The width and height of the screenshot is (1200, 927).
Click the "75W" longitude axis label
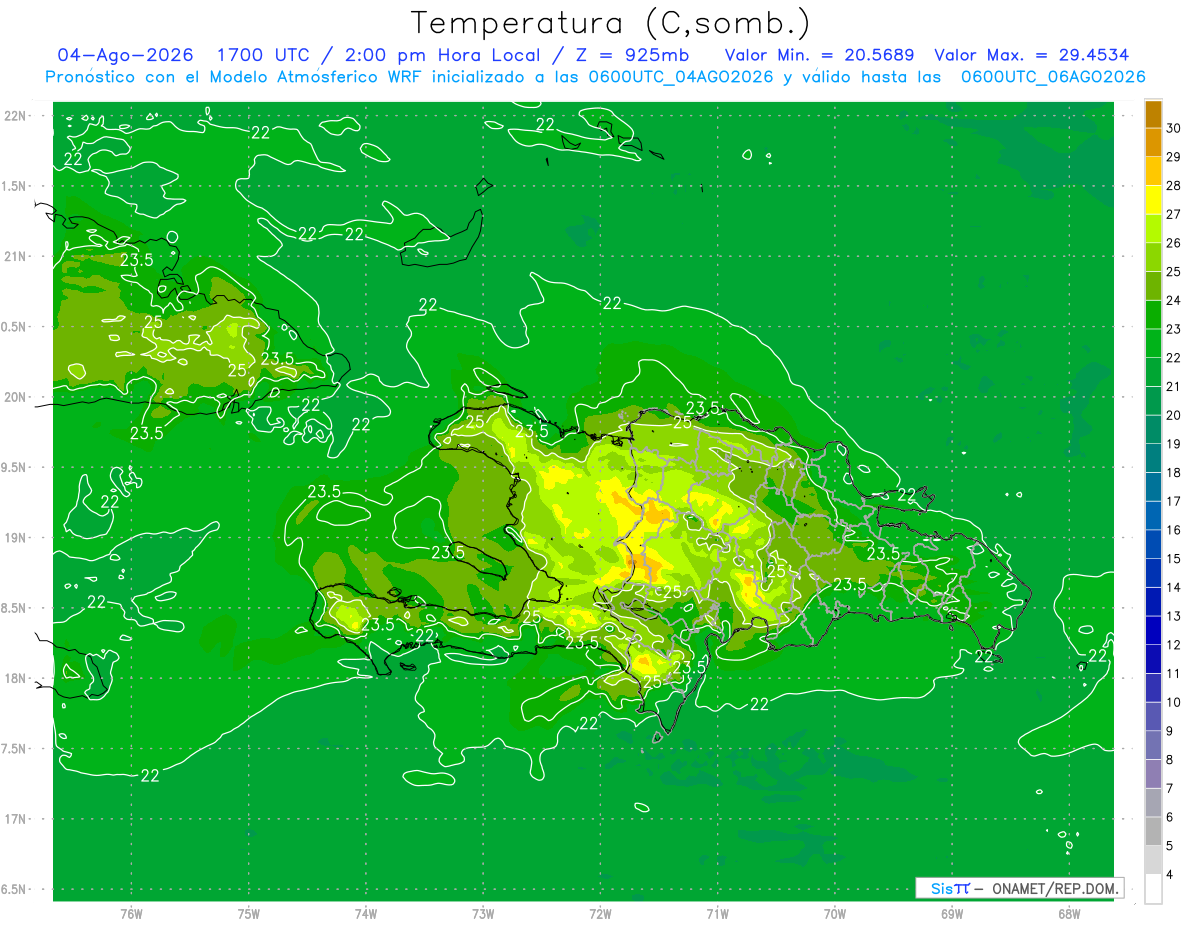(x=249, y=914)
